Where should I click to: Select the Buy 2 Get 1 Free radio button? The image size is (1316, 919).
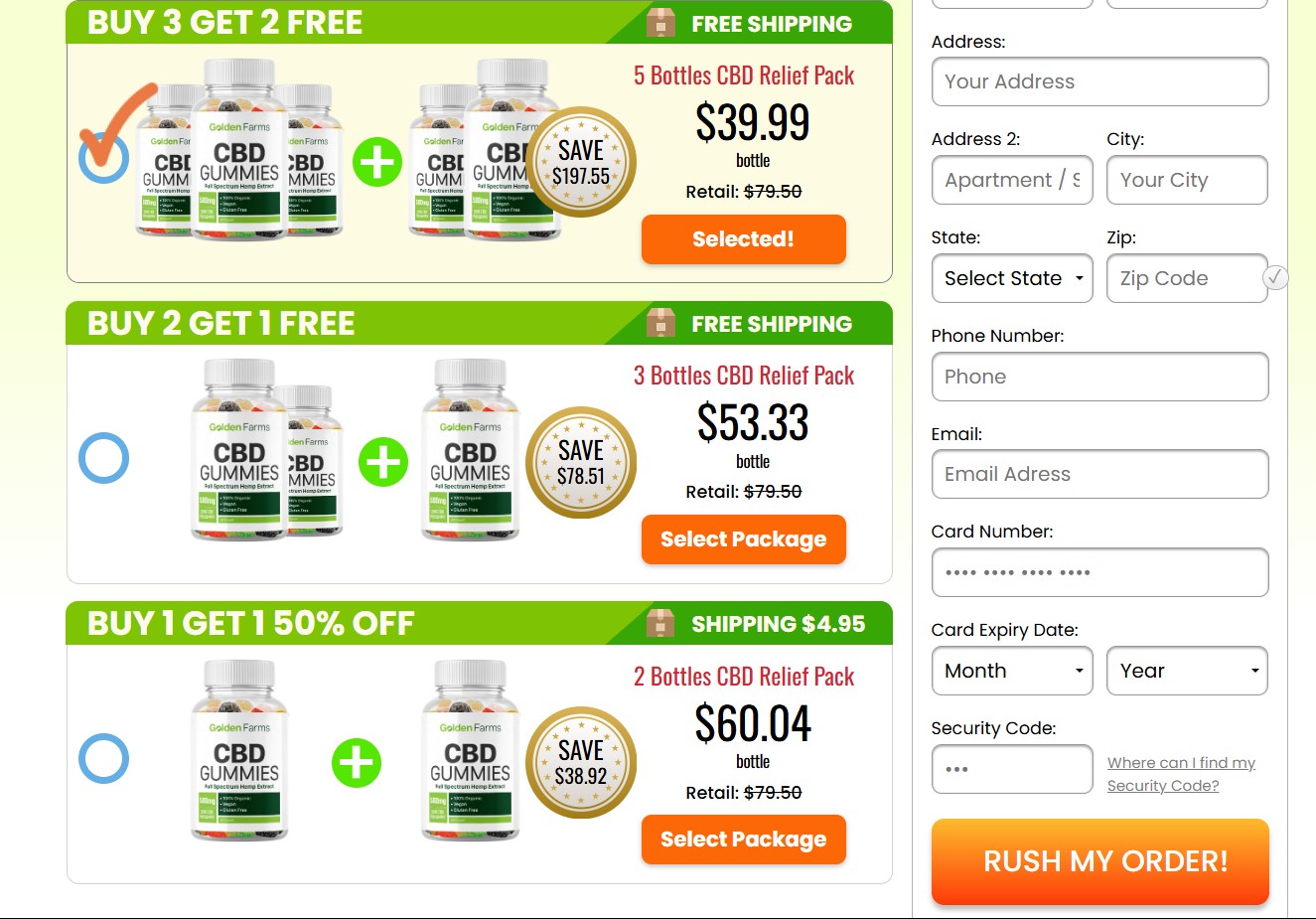coord(103,458)
